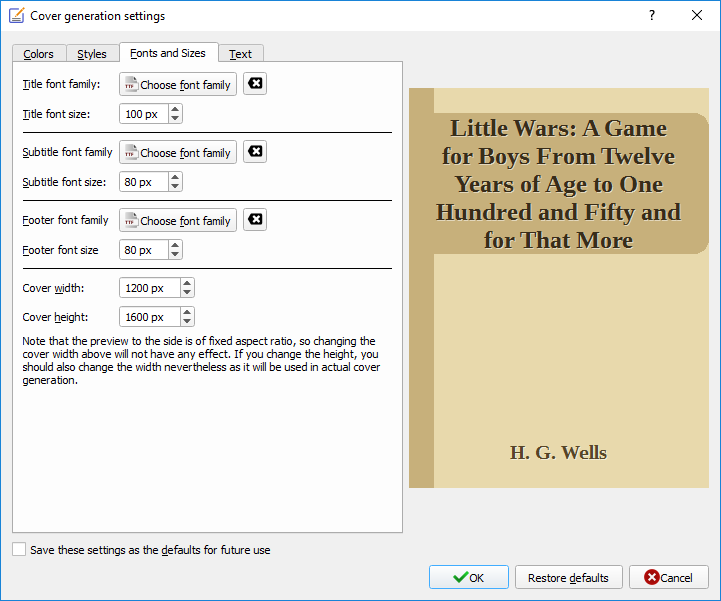
Task: Choose font family for the subtitle
Action: [178, 152]
